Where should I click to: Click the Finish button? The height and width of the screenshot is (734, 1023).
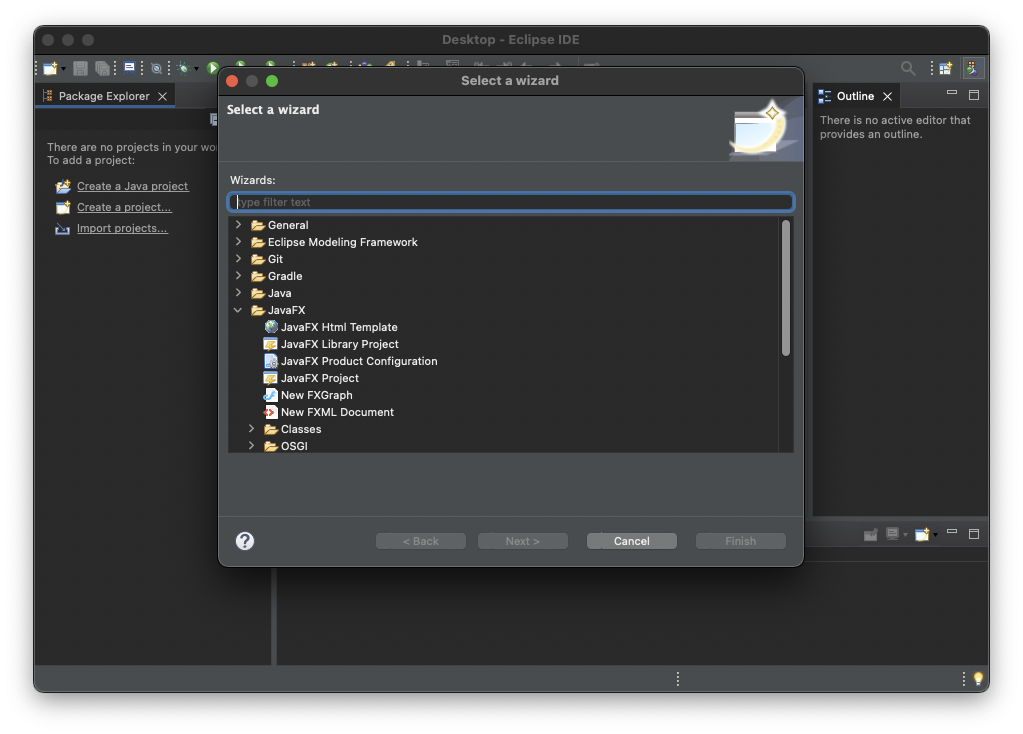coord(741,541)
